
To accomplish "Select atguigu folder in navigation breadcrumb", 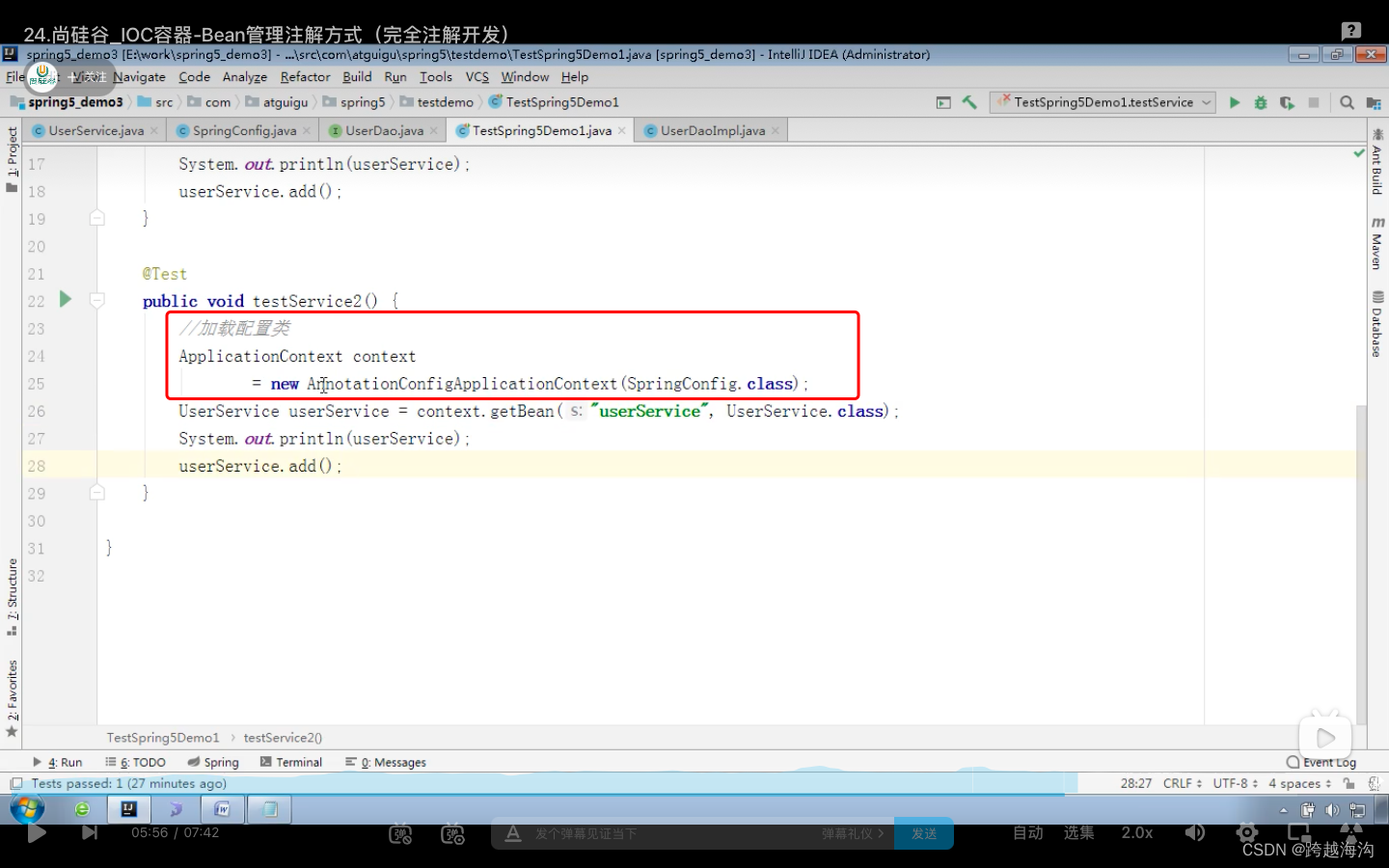I will point(277,102).
